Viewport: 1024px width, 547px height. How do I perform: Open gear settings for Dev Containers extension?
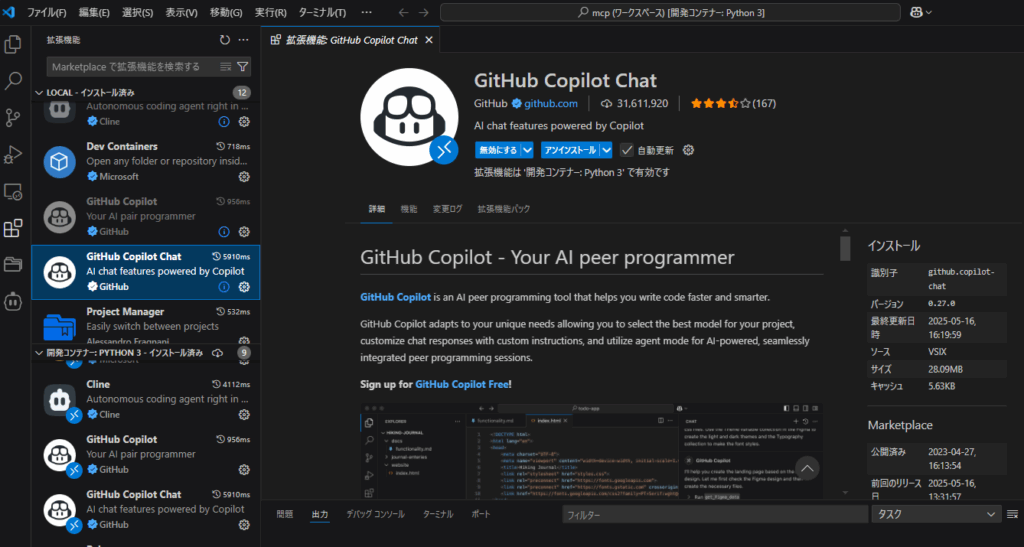[244, 176]
